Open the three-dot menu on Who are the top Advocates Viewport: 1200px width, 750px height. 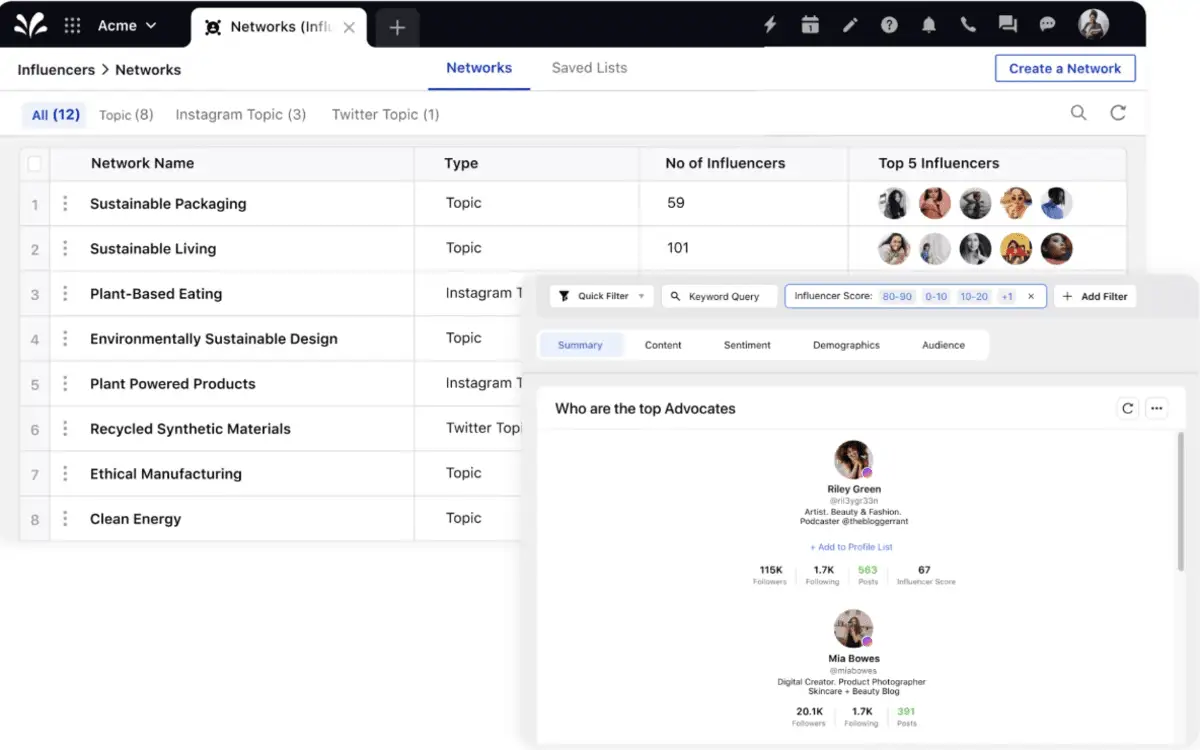coord(1157,408)
